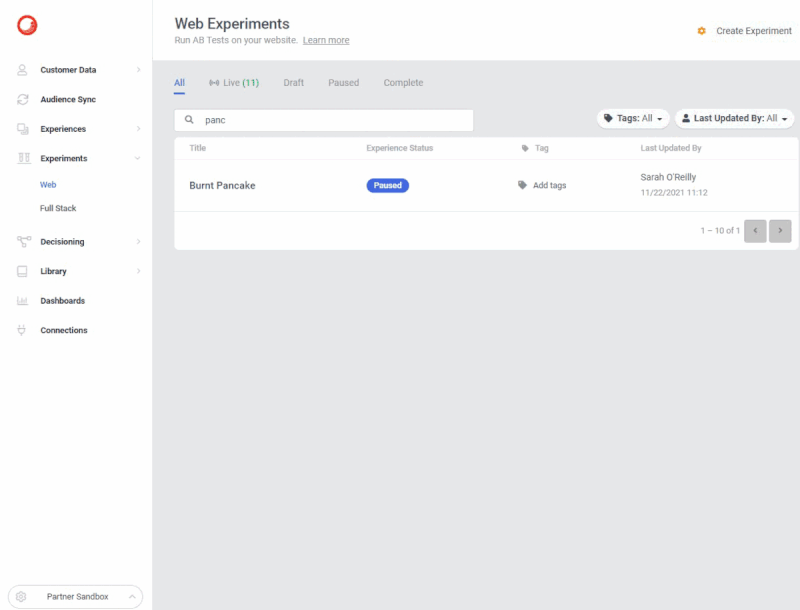Select the Complete tab
800x610 pixels.
point(403,83)
